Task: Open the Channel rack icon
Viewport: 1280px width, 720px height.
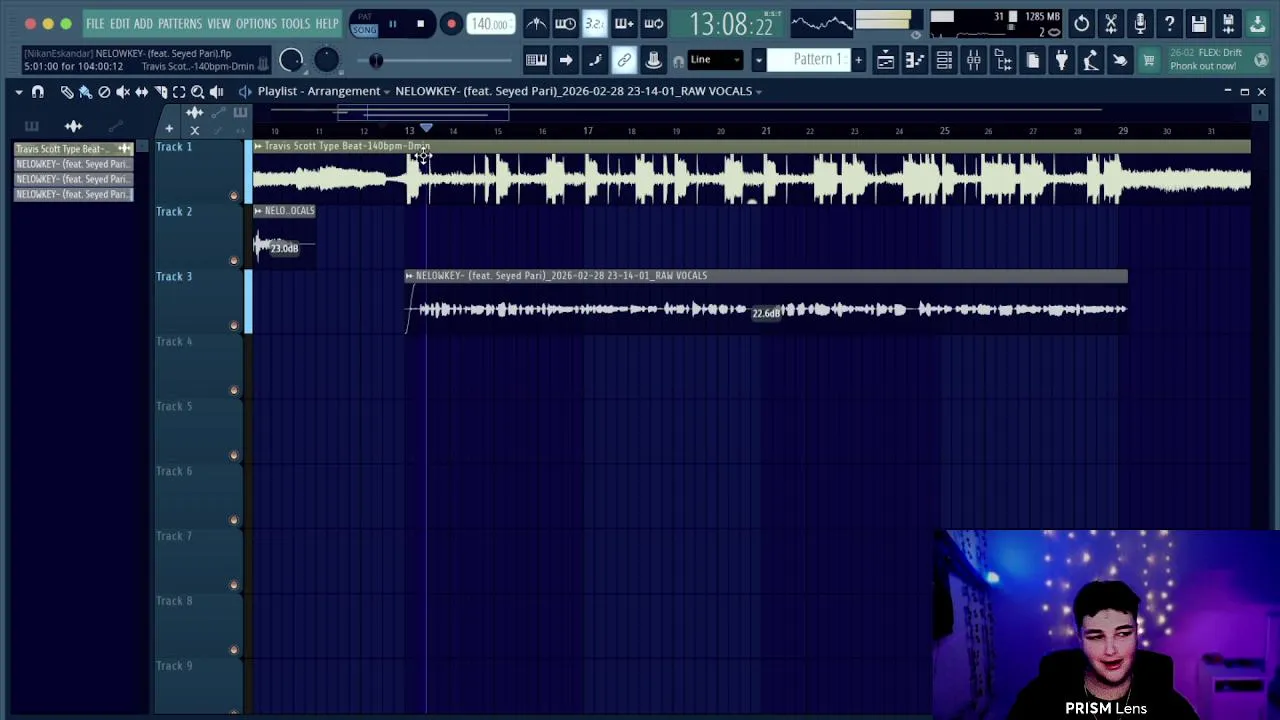Action: pos(944,61)
